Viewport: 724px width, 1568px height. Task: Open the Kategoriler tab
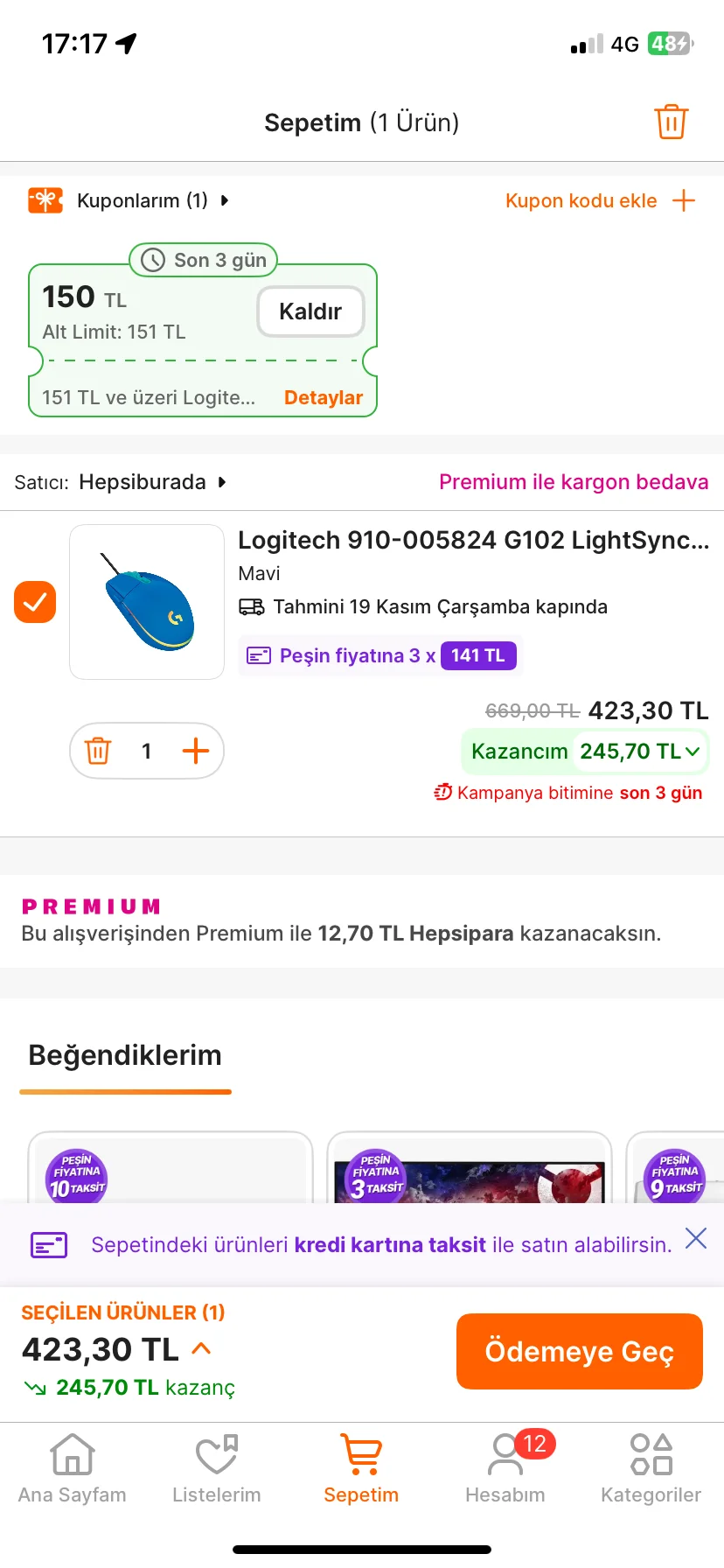pyautogui.click(x=651, y=1468)
